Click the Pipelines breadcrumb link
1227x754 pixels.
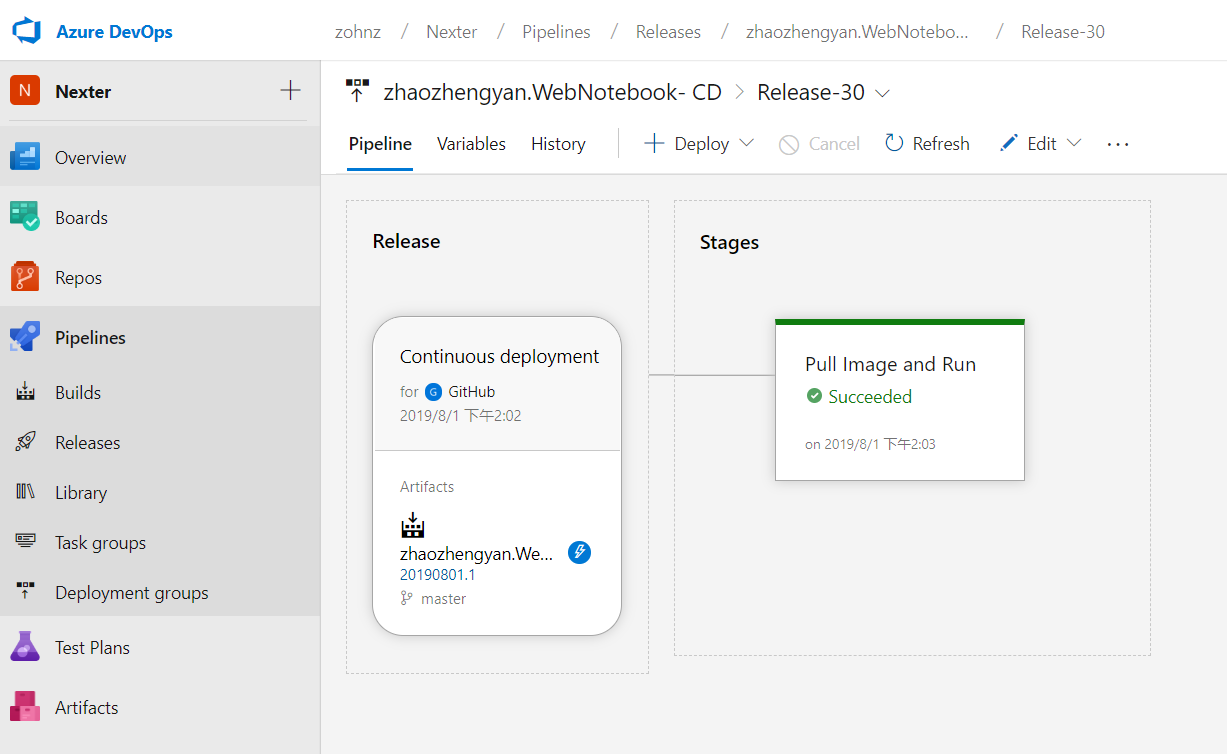pos(556,32)
